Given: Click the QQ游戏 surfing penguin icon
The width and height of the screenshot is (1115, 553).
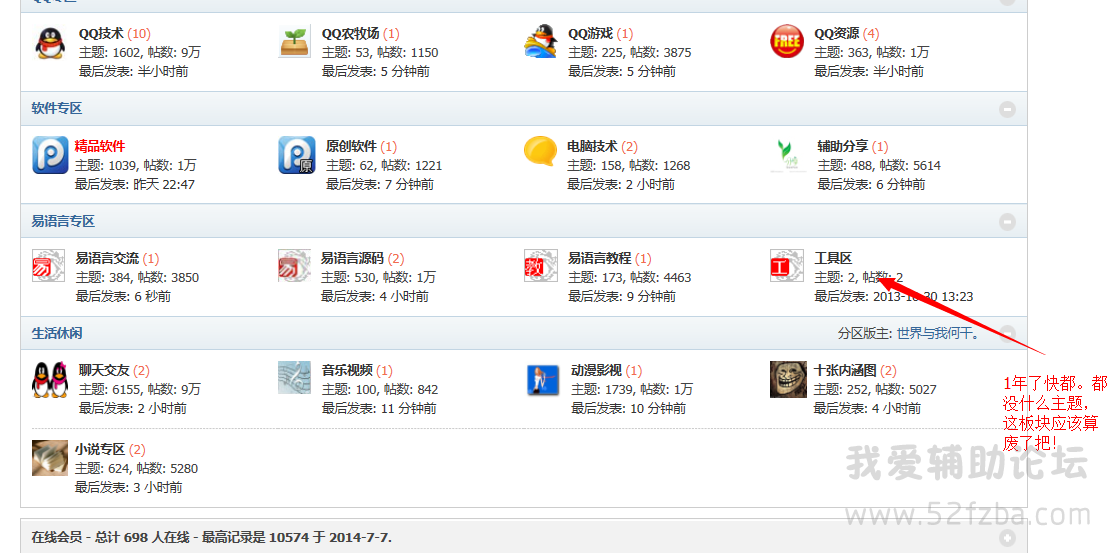Looking at the screenshot, I should (x=540, y=41).
